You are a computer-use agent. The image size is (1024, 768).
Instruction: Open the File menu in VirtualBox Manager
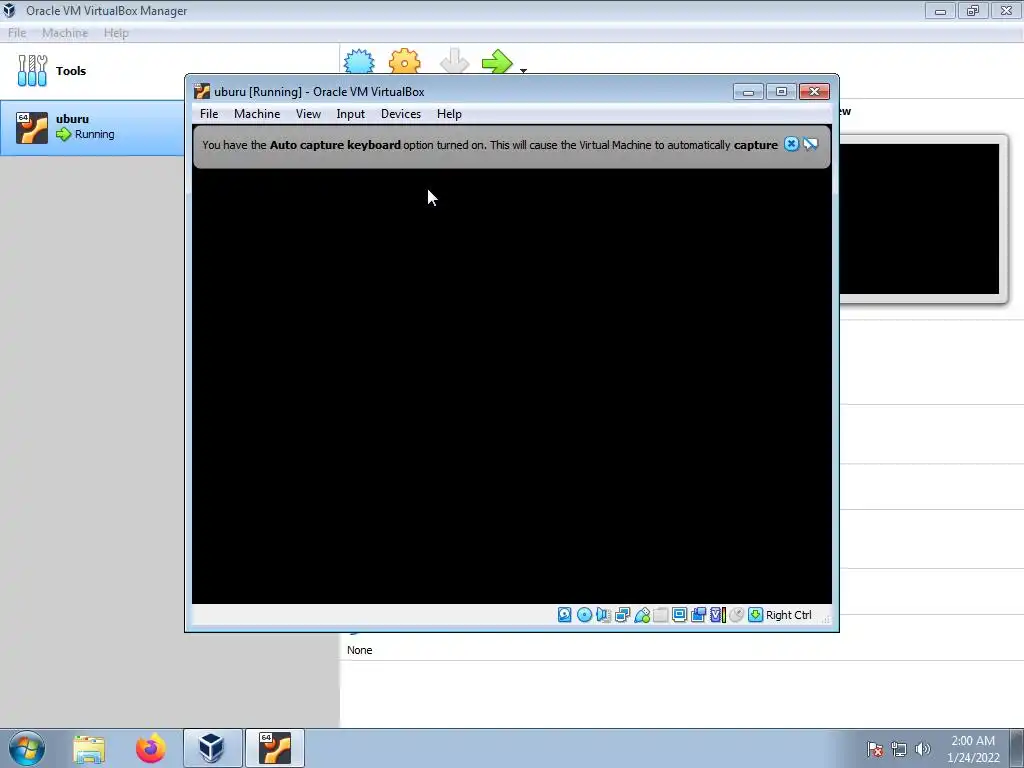(x=17, y=33)
